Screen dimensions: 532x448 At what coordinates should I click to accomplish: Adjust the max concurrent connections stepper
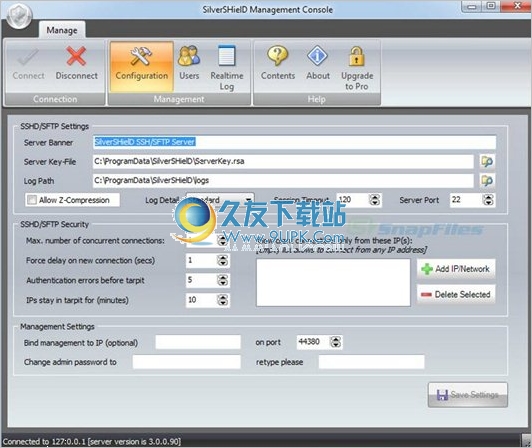223,241
